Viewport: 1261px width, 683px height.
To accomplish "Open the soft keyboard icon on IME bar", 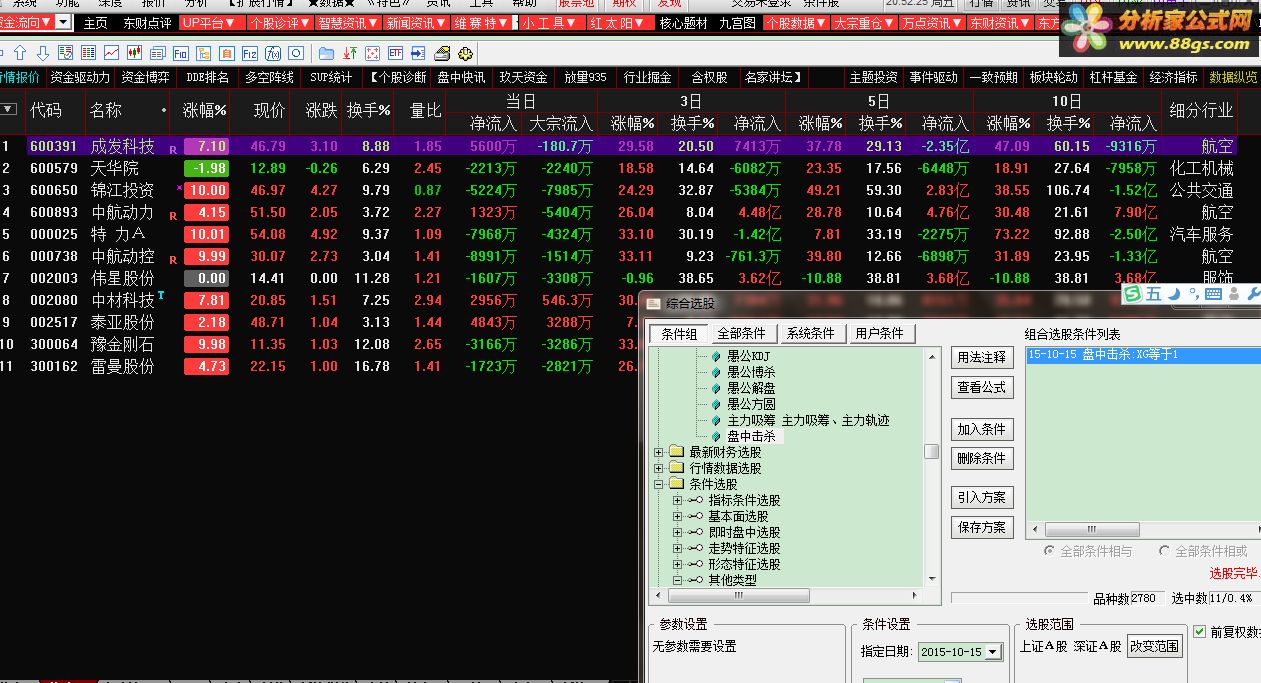I will click(x=1214, y=294).
